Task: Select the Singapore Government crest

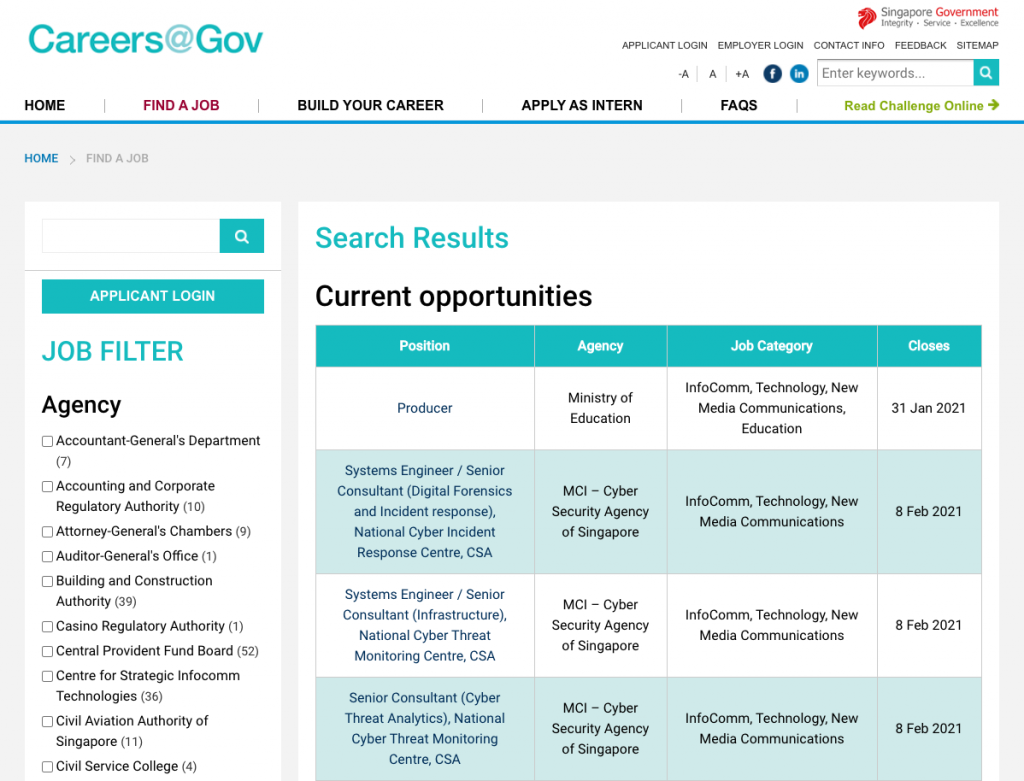Action: (x=869, y=17)
